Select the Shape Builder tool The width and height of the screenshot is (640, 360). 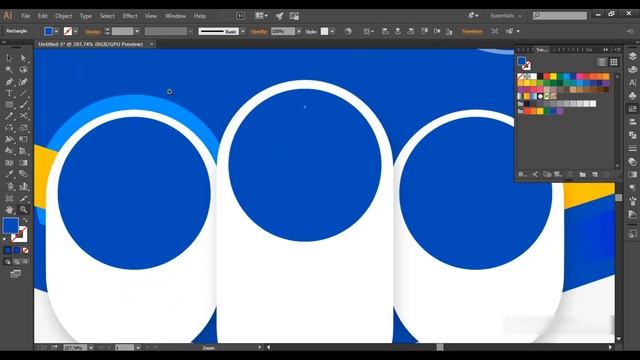coord(9,151)
